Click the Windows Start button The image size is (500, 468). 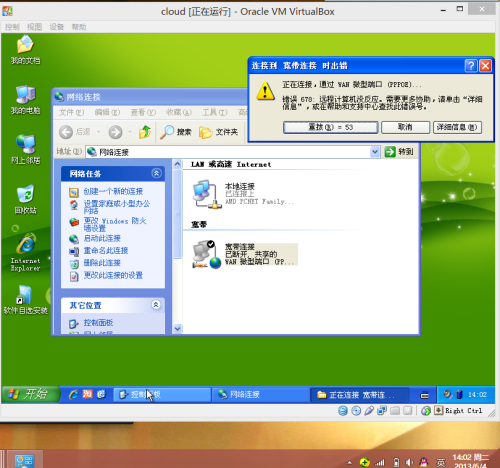pos(31,394)
